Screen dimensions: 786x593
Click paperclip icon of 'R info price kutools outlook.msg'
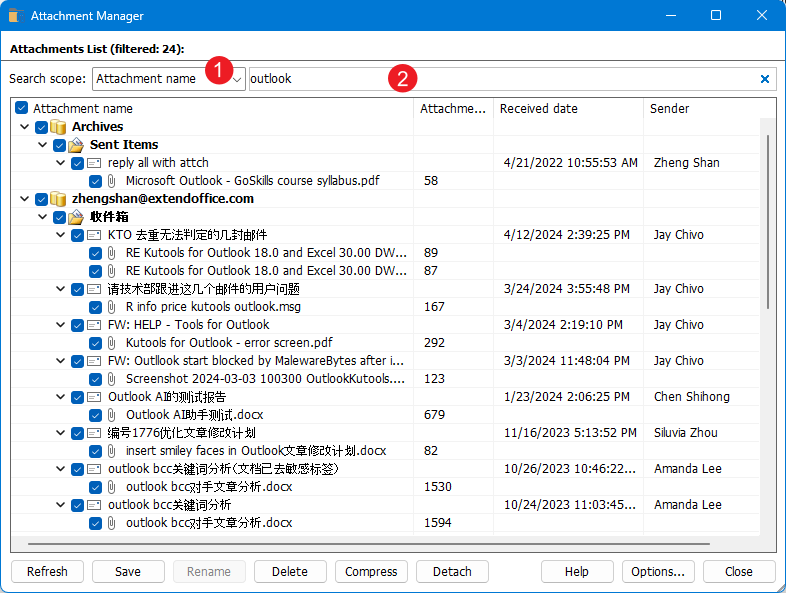(112, 307)
